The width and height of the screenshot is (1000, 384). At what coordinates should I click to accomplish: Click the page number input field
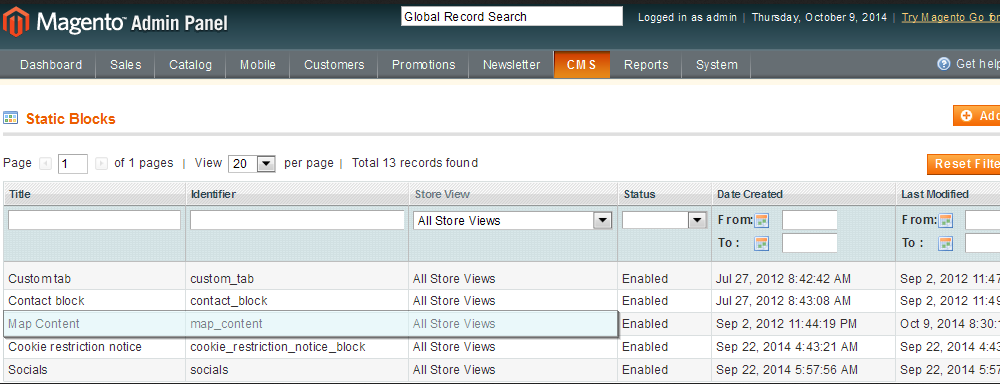(x=73, y=164)
